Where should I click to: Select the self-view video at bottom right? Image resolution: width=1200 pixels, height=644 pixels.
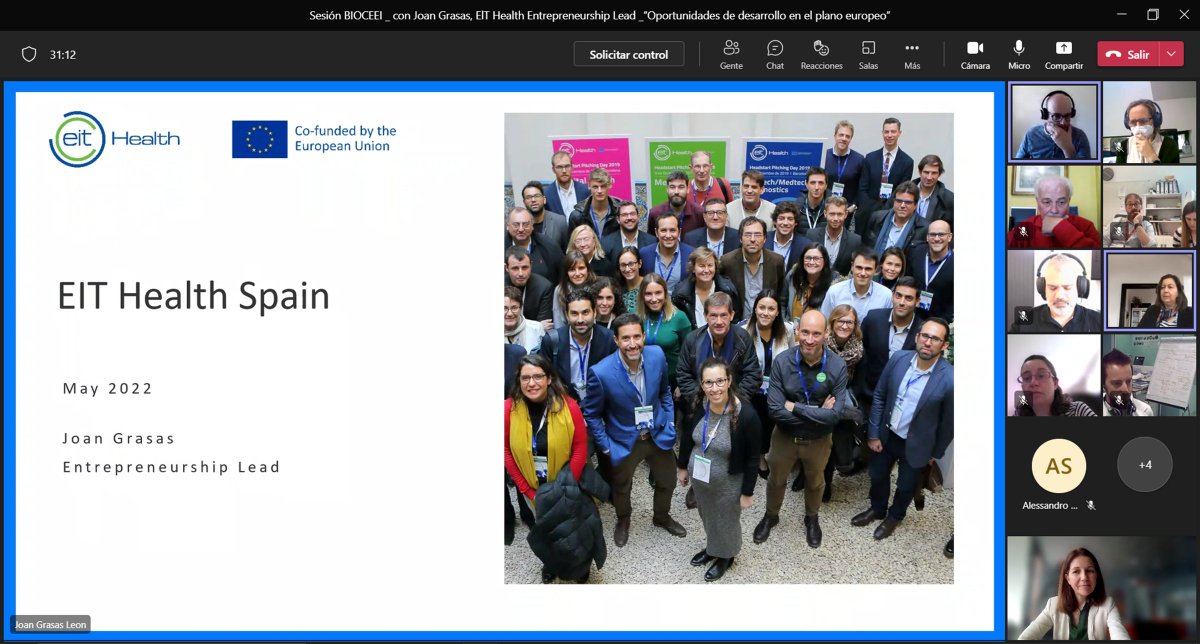click(1101, 589)
